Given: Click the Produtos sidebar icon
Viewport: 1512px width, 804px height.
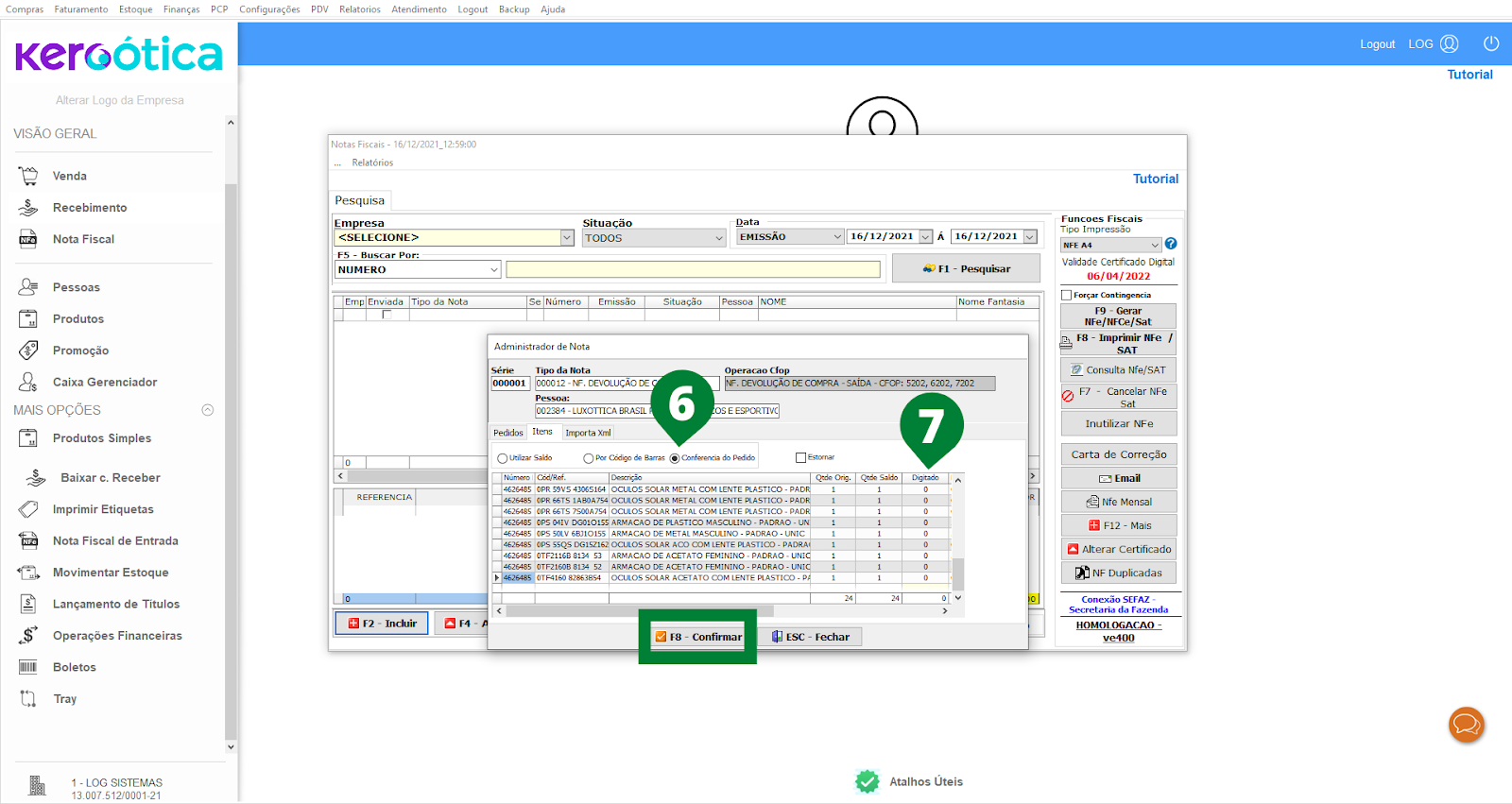Looking at the screenshot, I should [x=28, y=319].
